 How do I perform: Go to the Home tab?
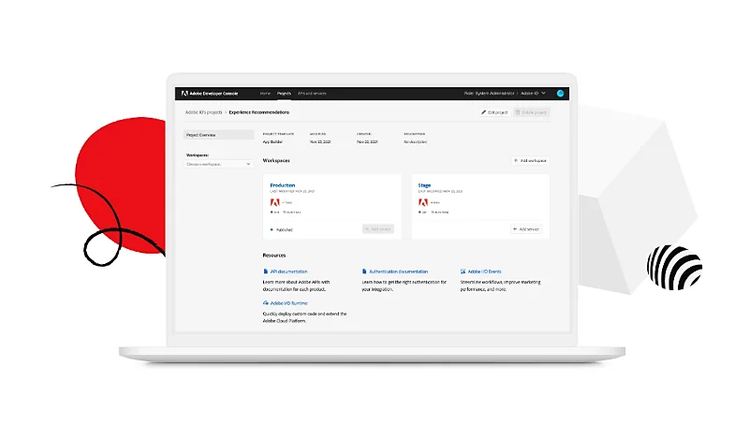click(265, 93)
